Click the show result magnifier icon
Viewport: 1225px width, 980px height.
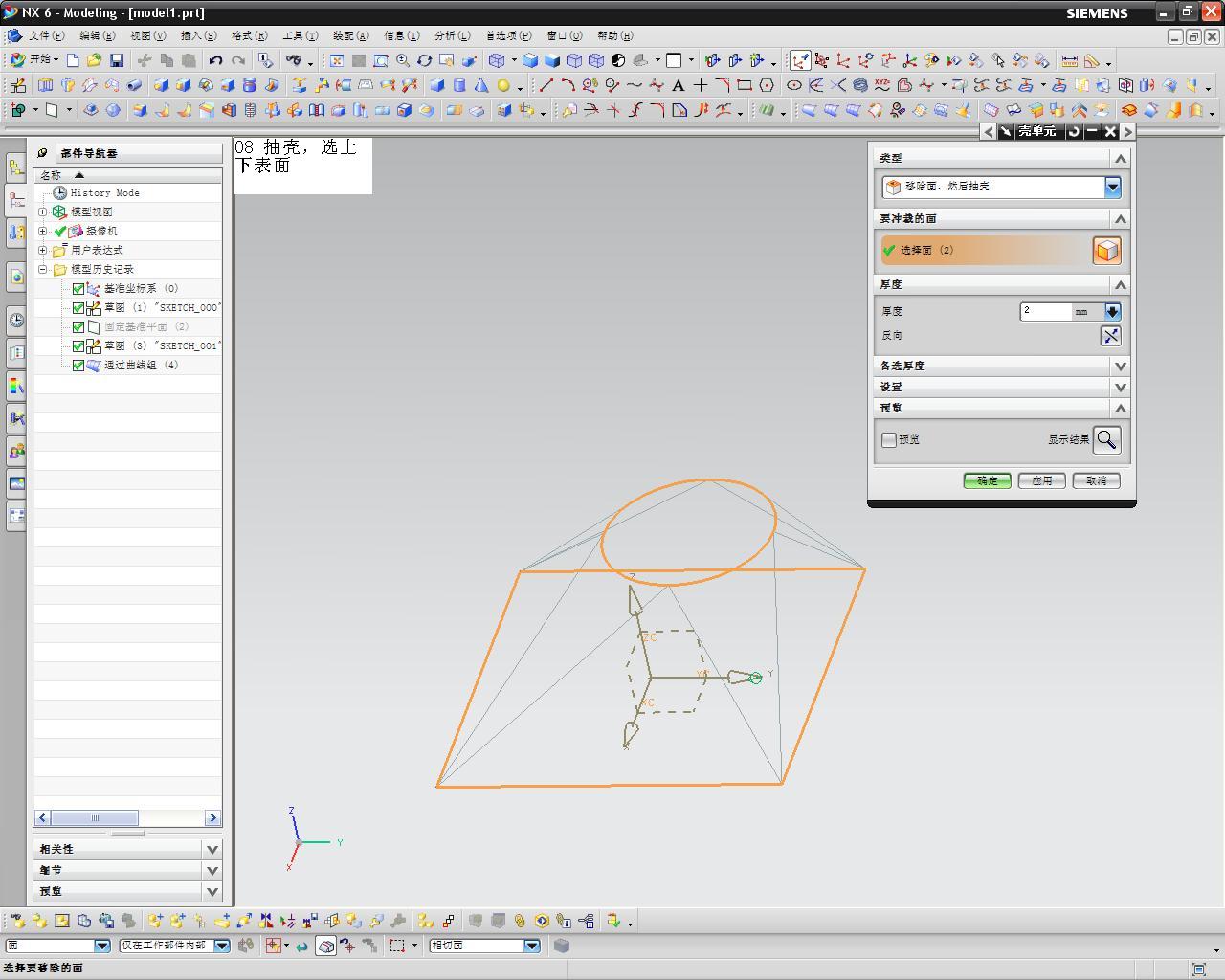[1106, 439]
